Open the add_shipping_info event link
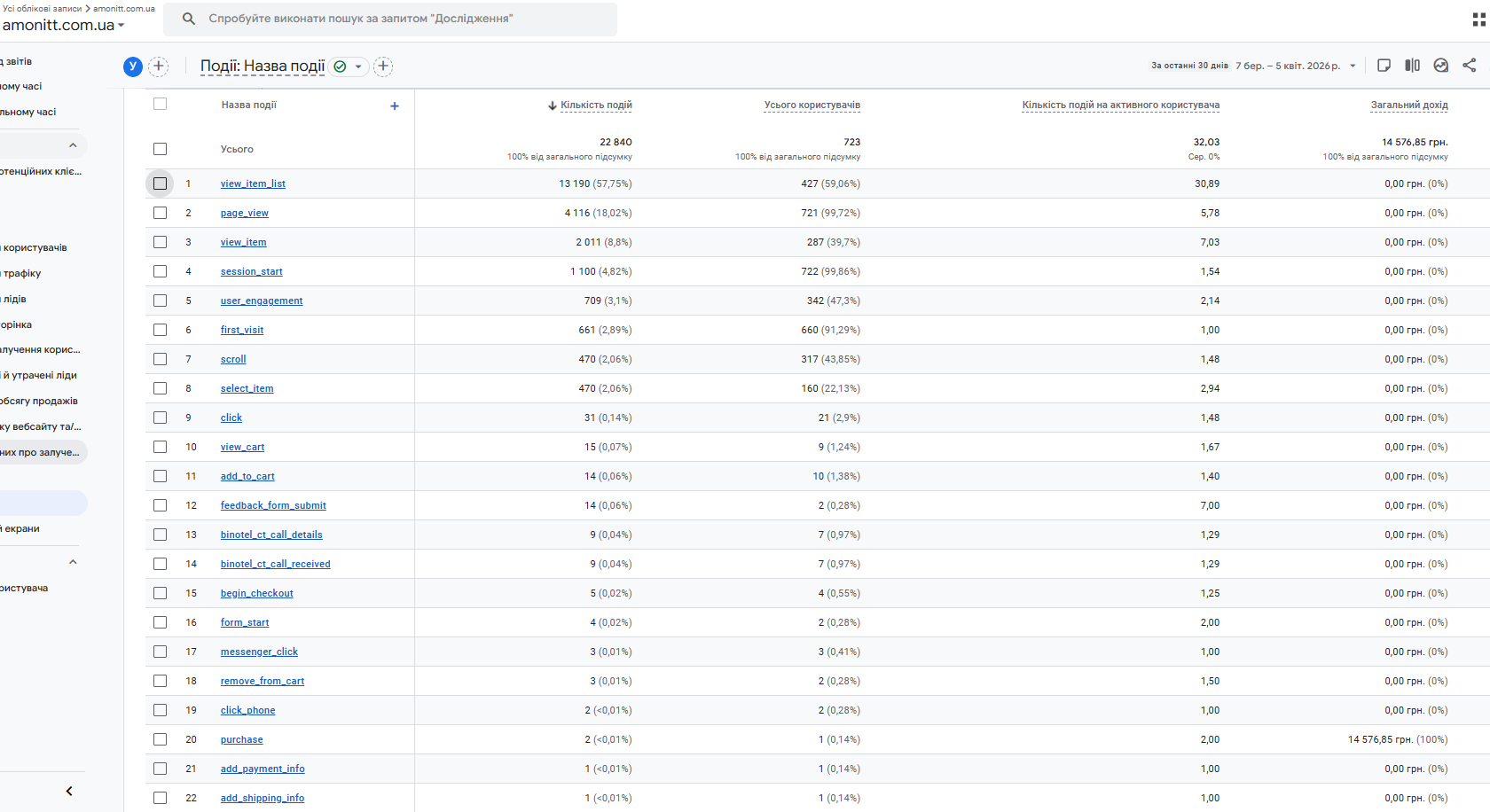This screenshot has width=1490, height=812. tap(263, 798)
